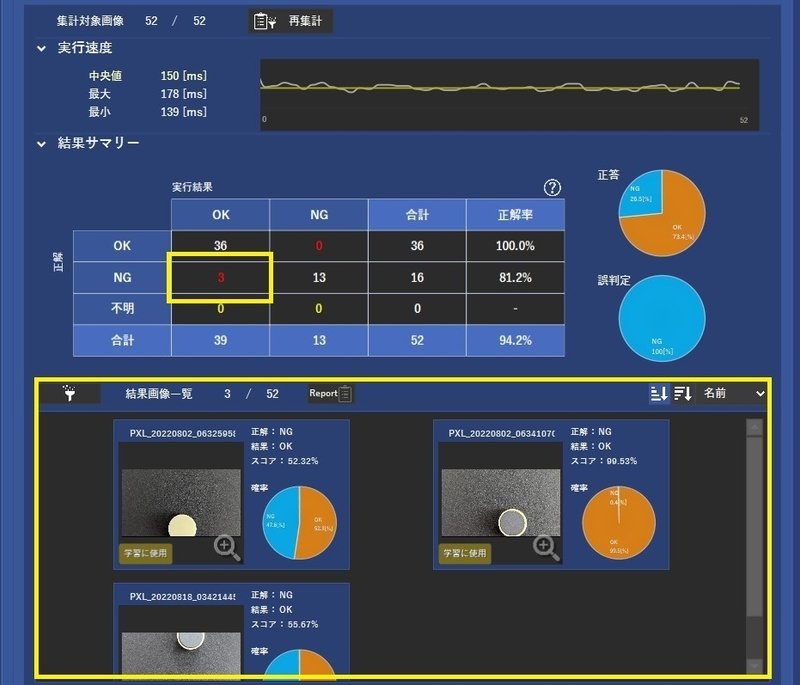
Task: Click the 不明 OK cell yellow 0
Action: (x=220, y=309)
